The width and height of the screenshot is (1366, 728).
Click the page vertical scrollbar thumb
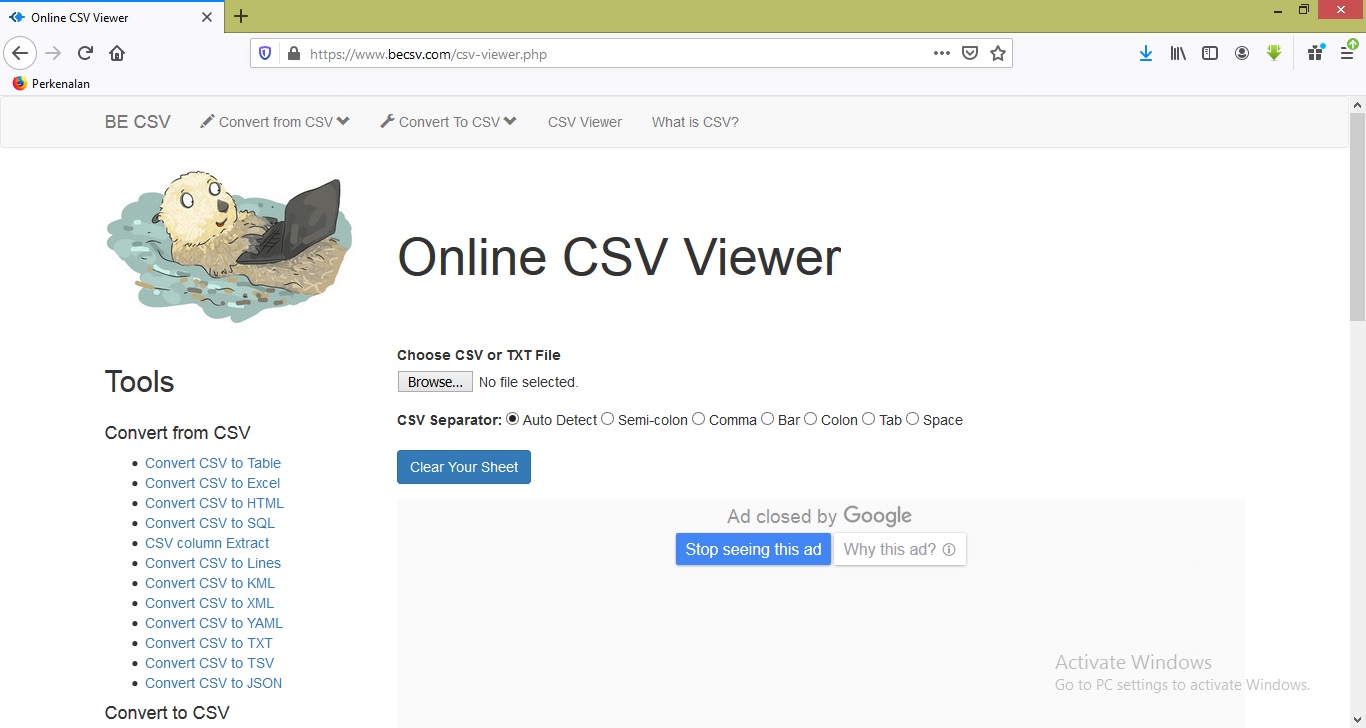[x=1357, y=215]
